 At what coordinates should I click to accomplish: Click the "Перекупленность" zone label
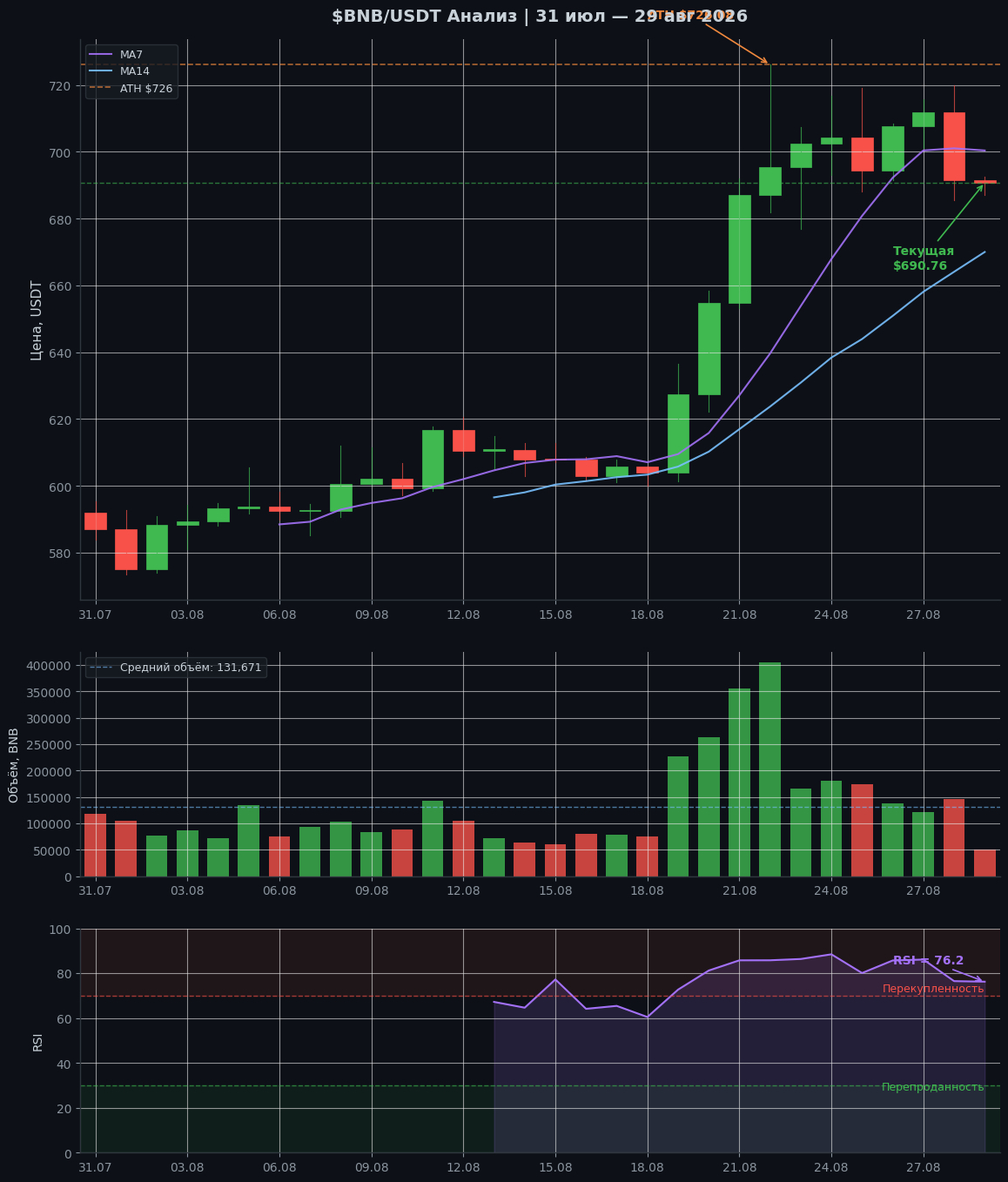(933, 989)
